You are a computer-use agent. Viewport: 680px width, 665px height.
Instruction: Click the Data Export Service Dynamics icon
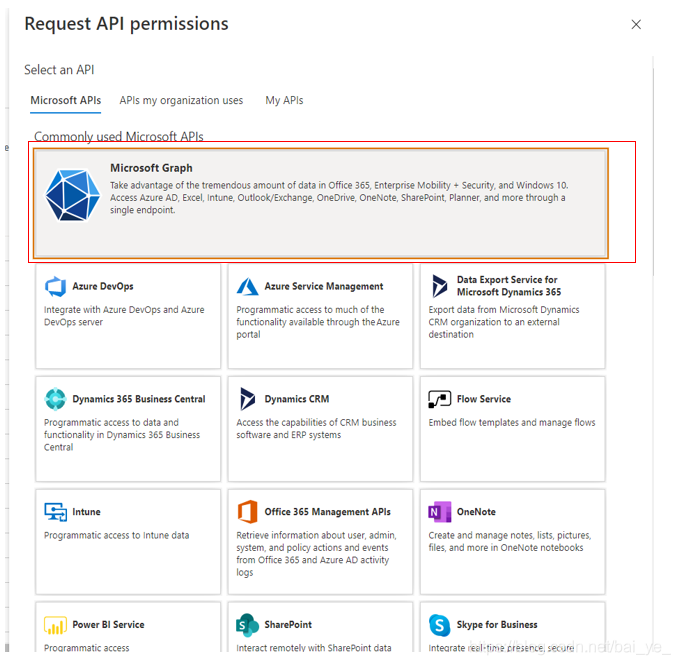(x=440, y=286)
